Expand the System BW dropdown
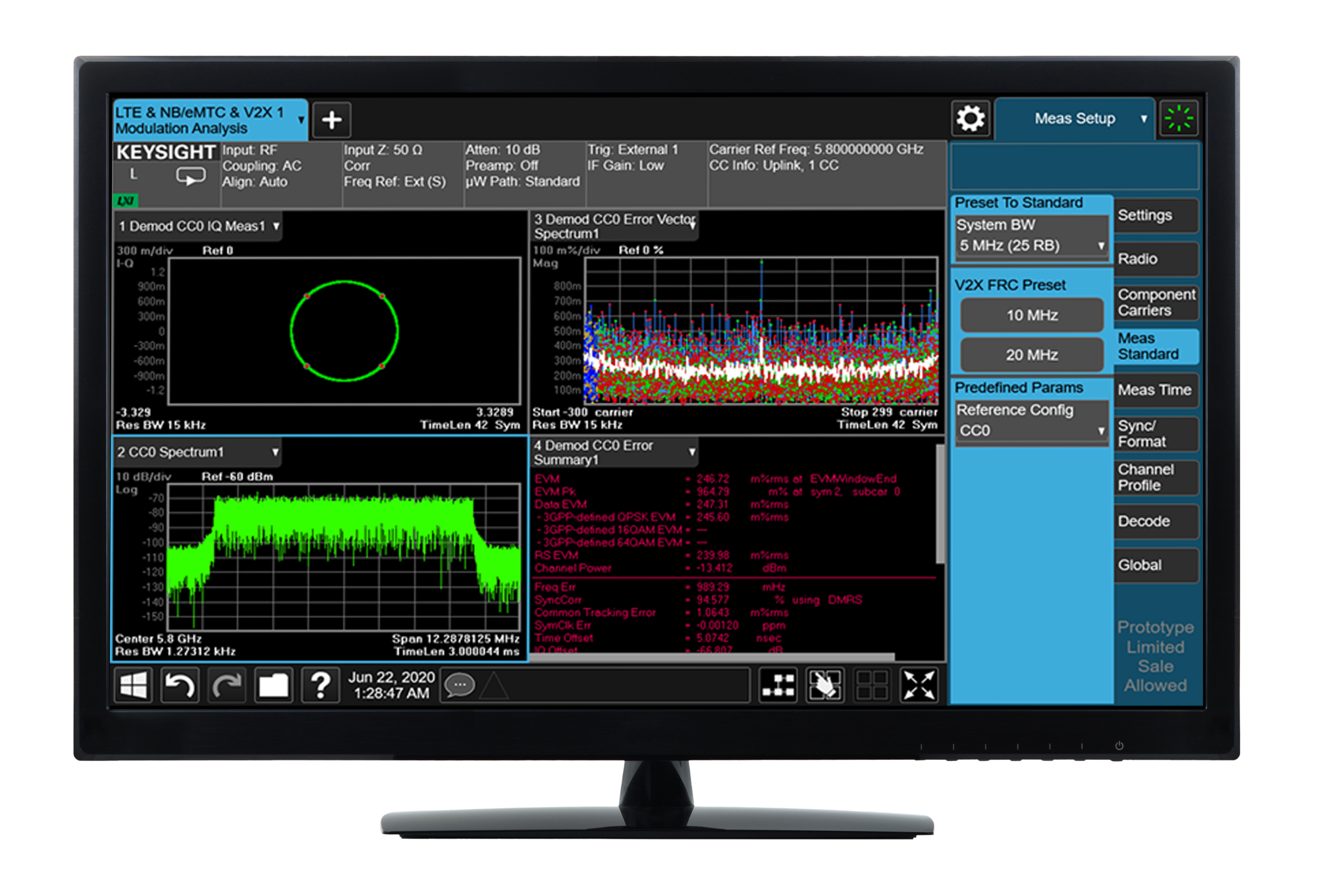This screenshot has width=1317, height=896. tap(1031, 246)
